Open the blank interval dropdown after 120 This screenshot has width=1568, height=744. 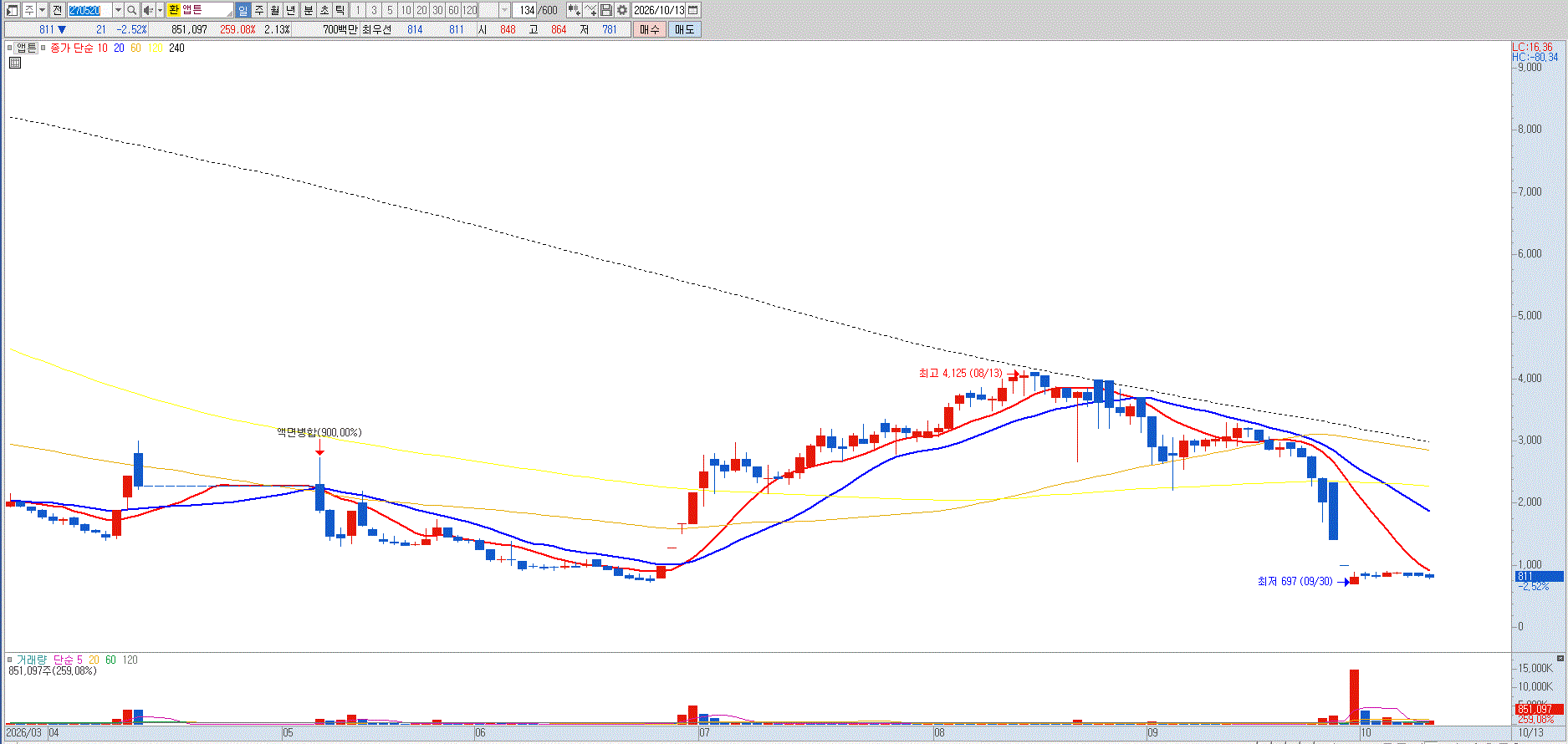click(x=504, y=10)
